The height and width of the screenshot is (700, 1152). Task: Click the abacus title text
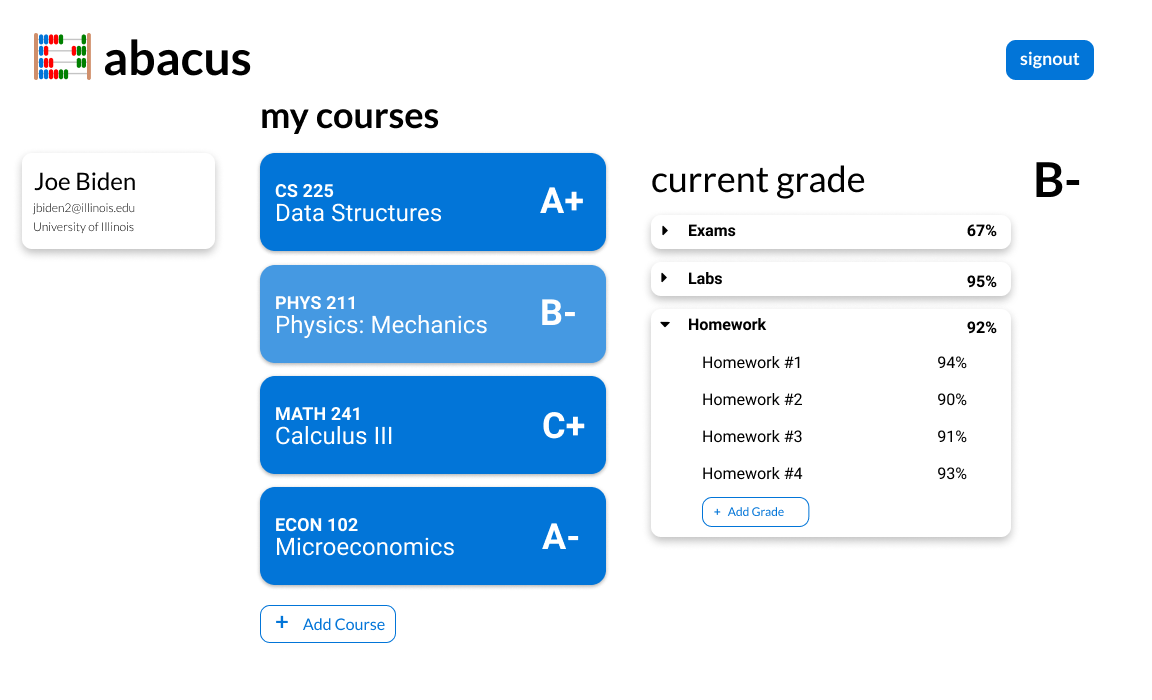click(x=177, y=59)
